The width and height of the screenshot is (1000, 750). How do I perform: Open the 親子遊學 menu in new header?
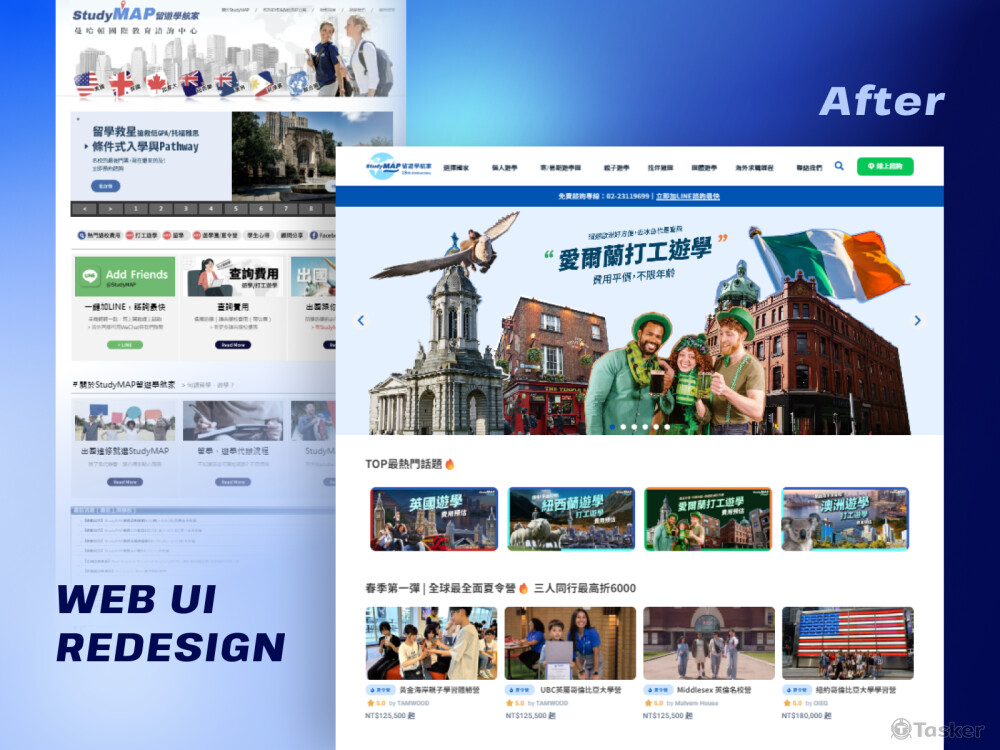coord(616,168)
